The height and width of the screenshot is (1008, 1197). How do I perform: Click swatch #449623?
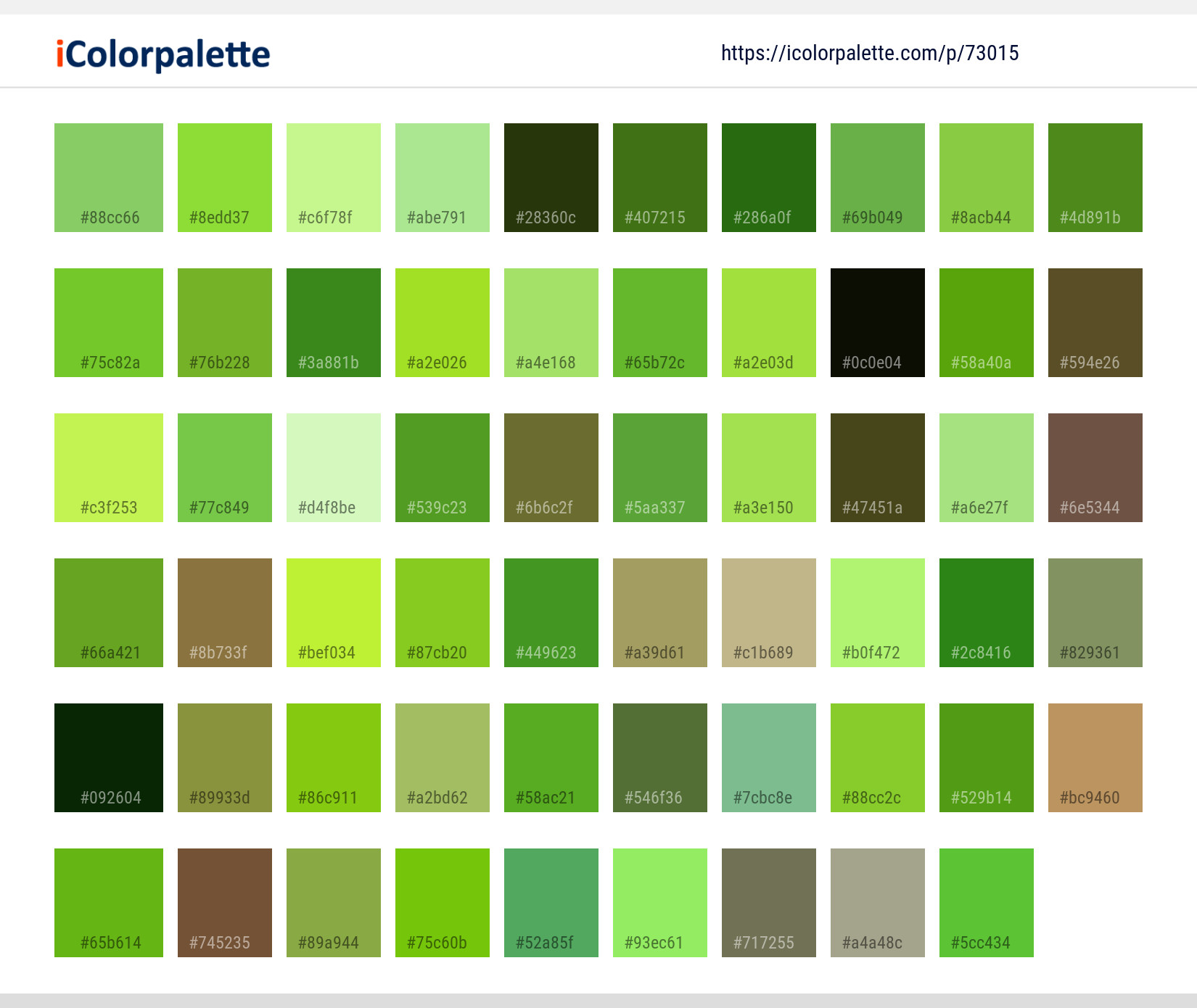click(x=551, y=613)
